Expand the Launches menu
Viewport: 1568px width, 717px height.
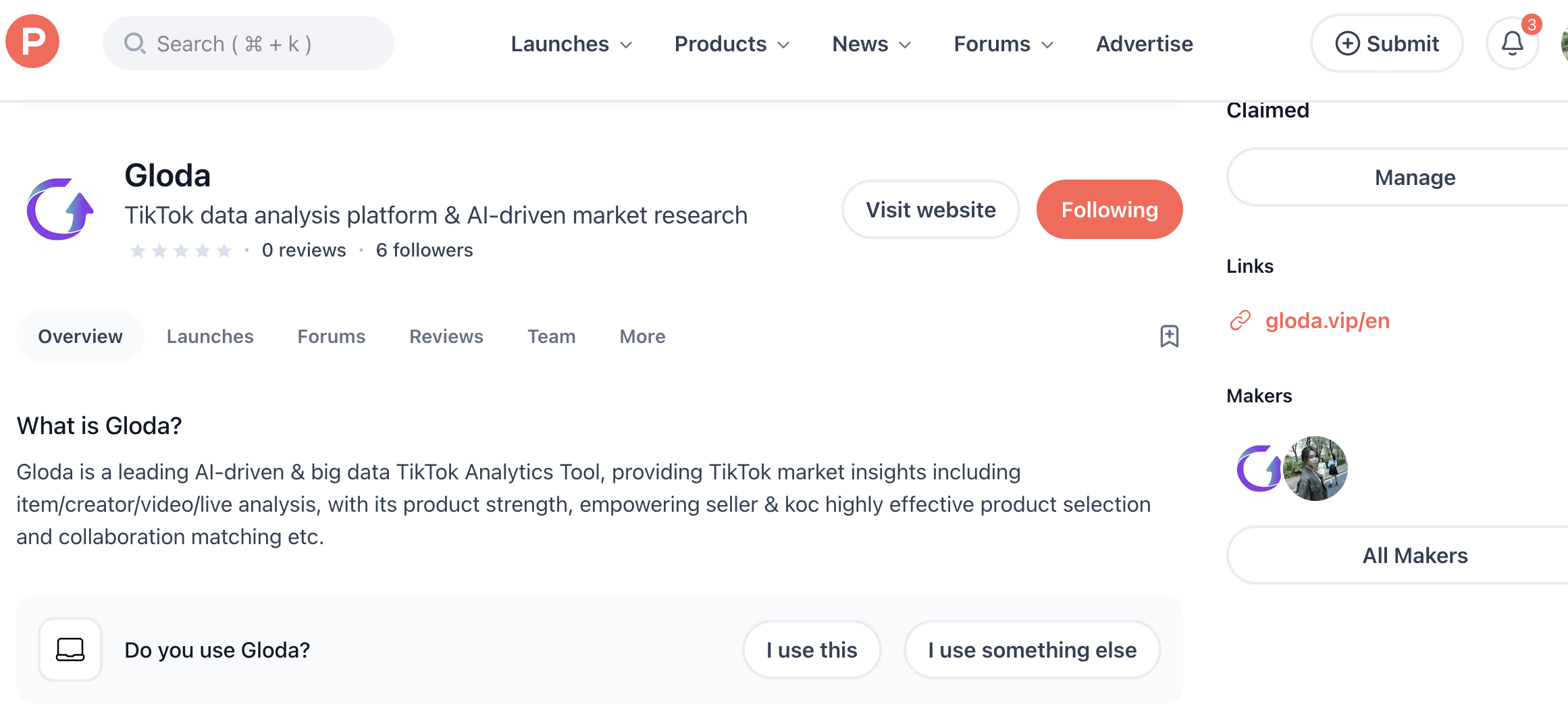click(571, 44)
